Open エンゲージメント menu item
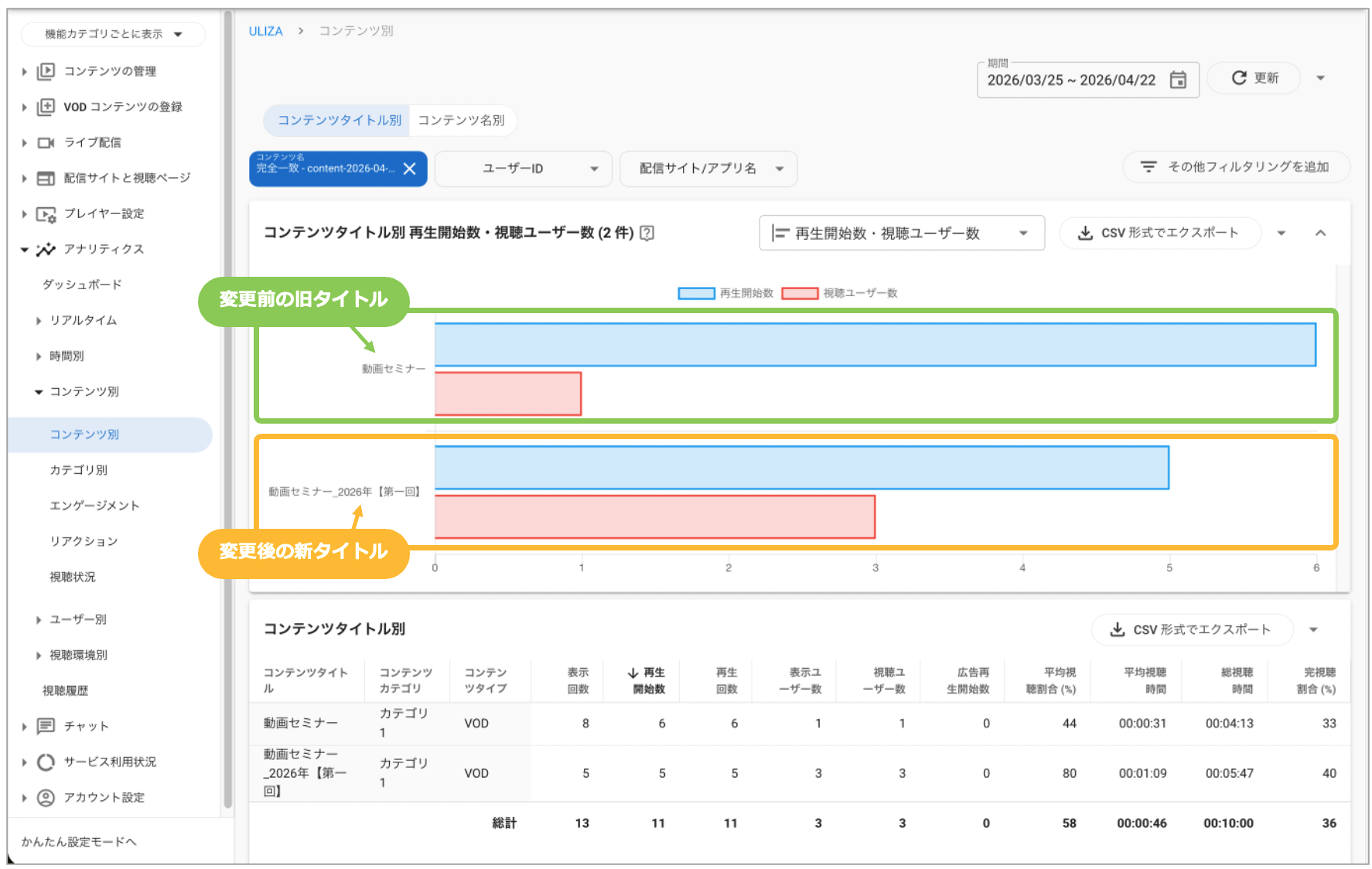 [94, 506]
